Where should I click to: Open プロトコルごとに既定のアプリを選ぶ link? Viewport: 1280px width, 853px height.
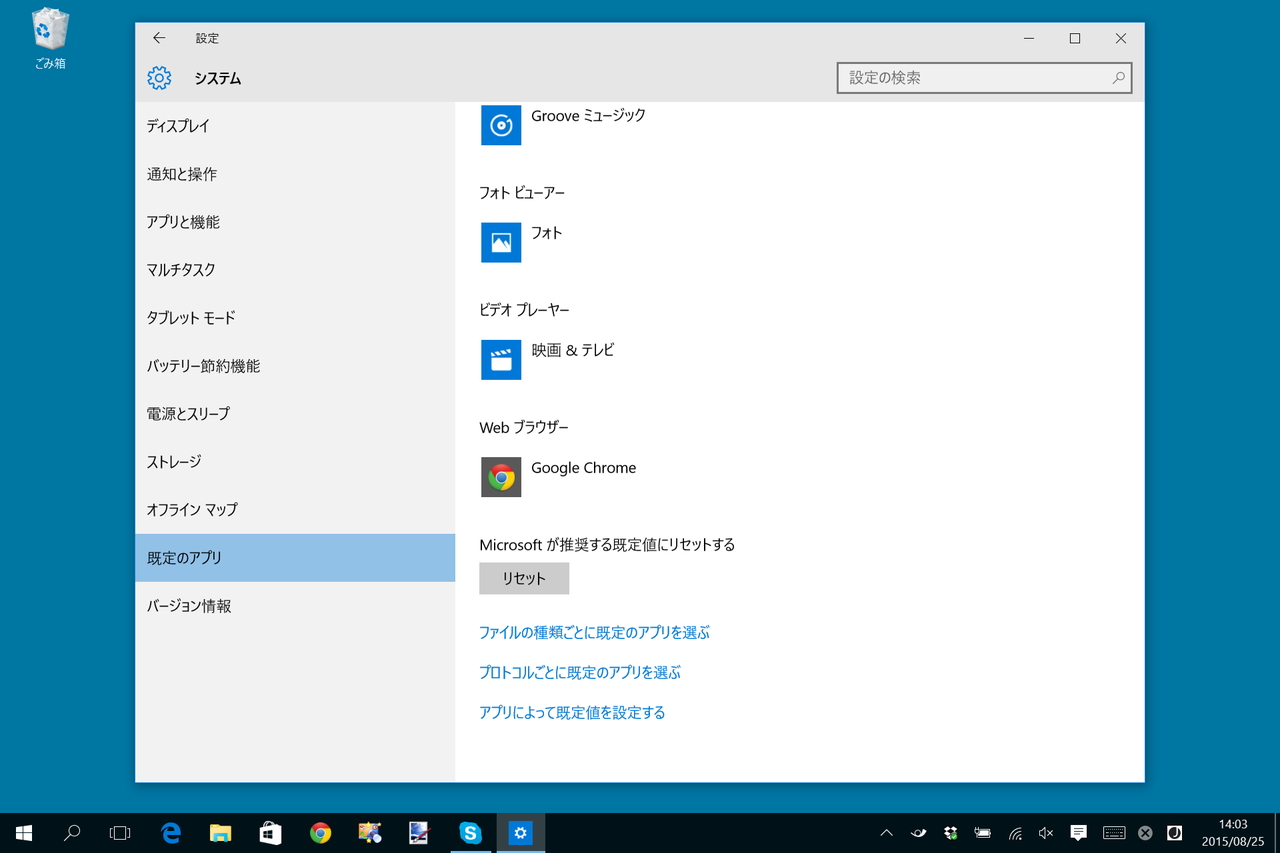tap(580, 672)
